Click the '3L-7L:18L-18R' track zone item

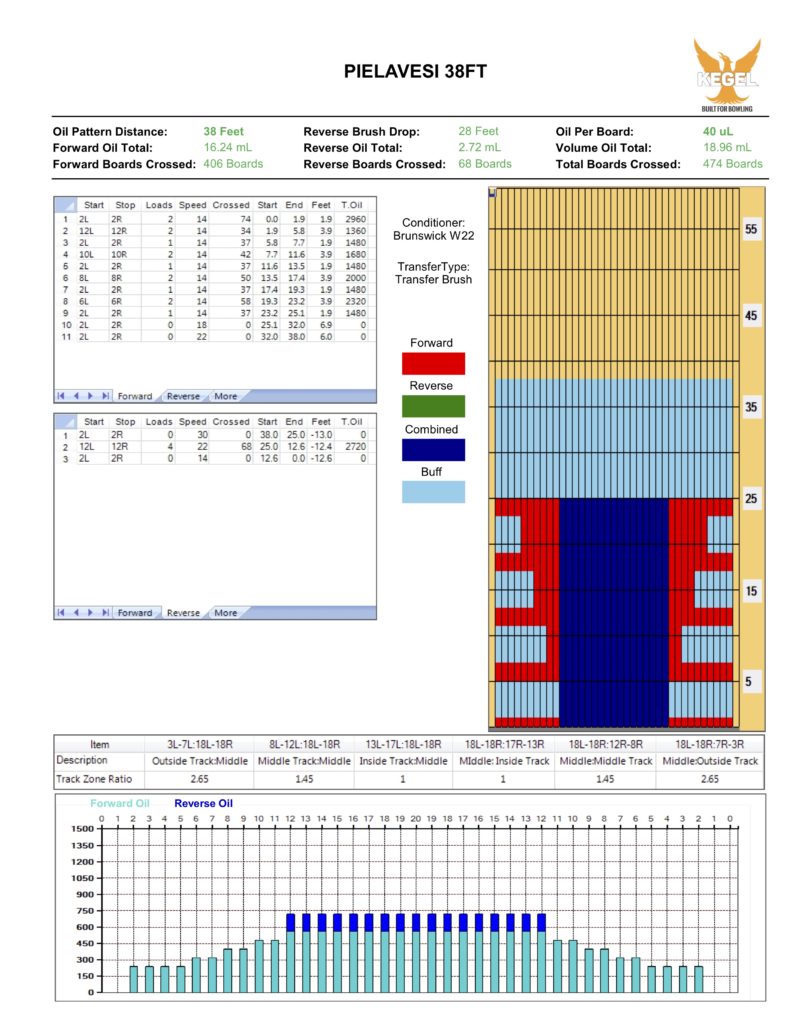click(x=199, y=744)
